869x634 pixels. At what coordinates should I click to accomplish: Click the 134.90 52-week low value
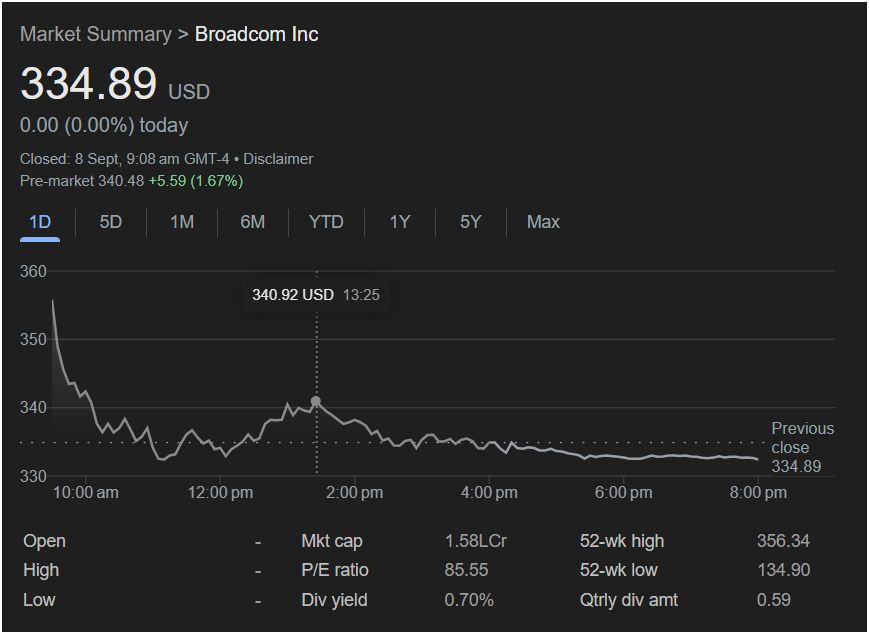click(784, 570)
